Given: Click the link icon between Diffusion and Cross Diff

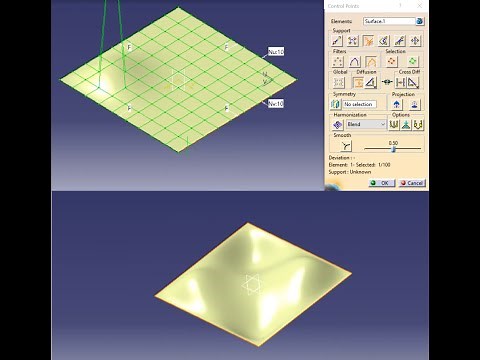Looking at the screenshot, I should coord(387,82).
